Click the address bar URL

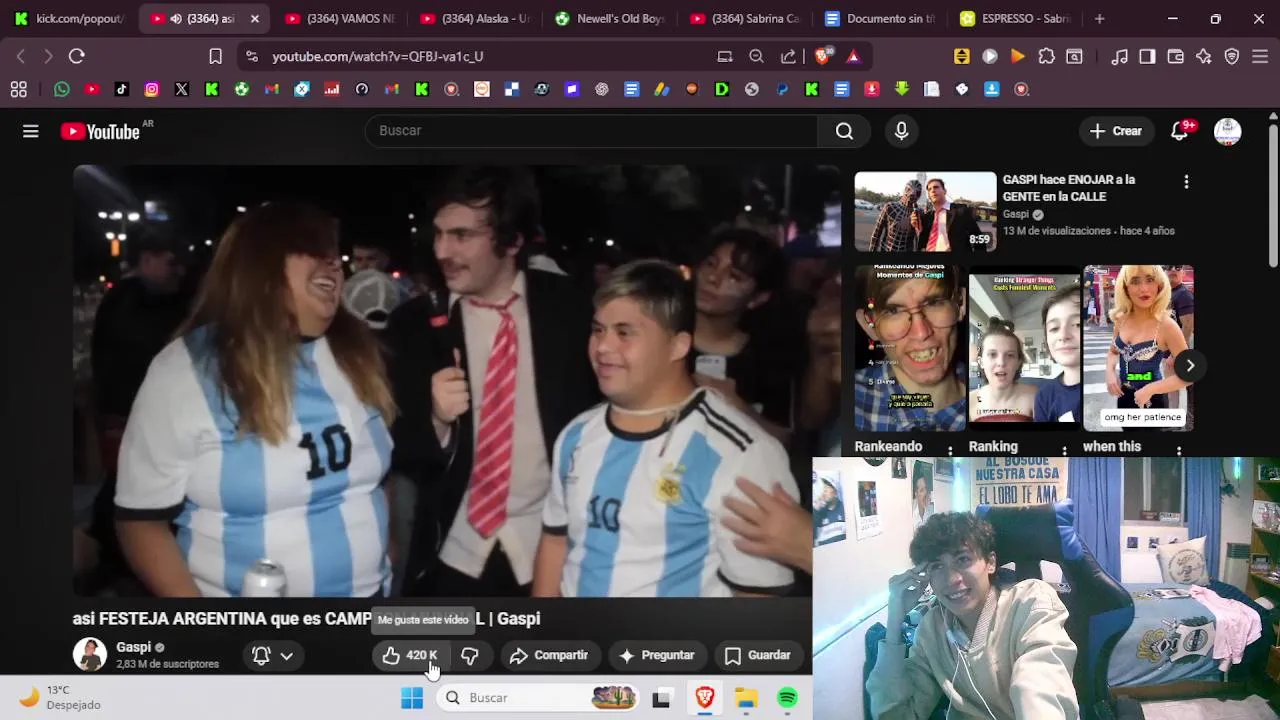point(378,57)
